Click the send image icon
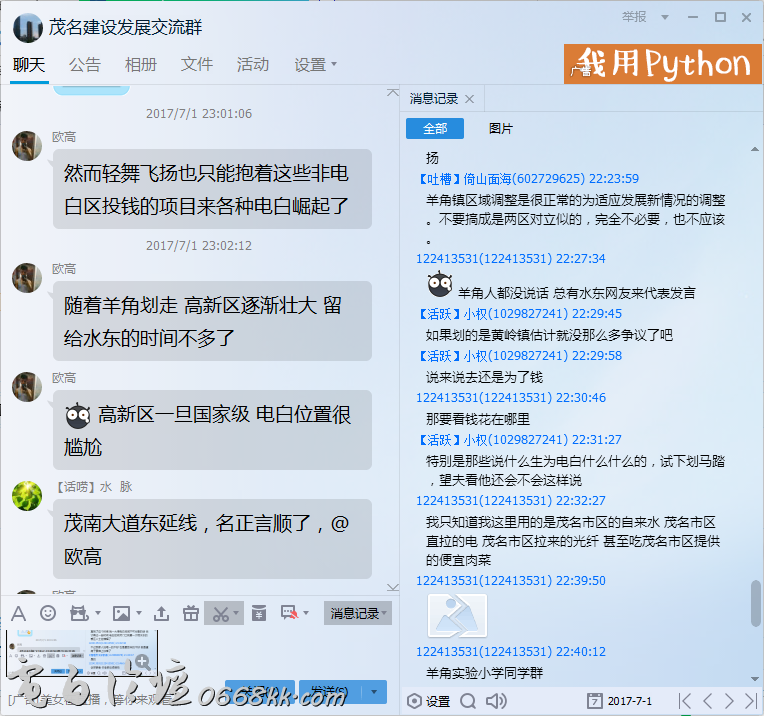Screen dimensions: 764x716 (122, 613)
